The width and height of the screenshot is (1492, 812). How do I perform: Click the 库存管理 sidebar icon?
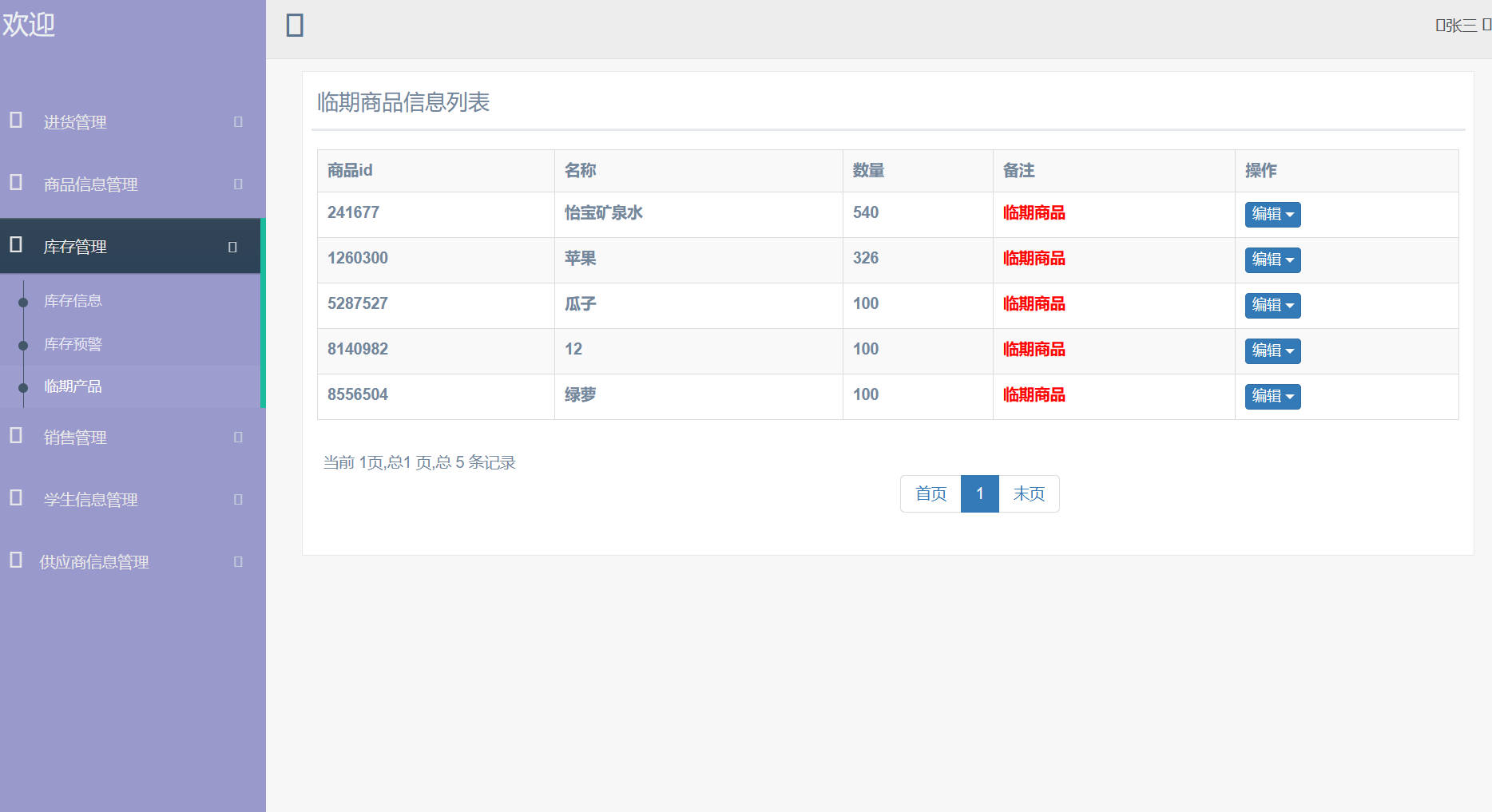[x=14, y=246]
